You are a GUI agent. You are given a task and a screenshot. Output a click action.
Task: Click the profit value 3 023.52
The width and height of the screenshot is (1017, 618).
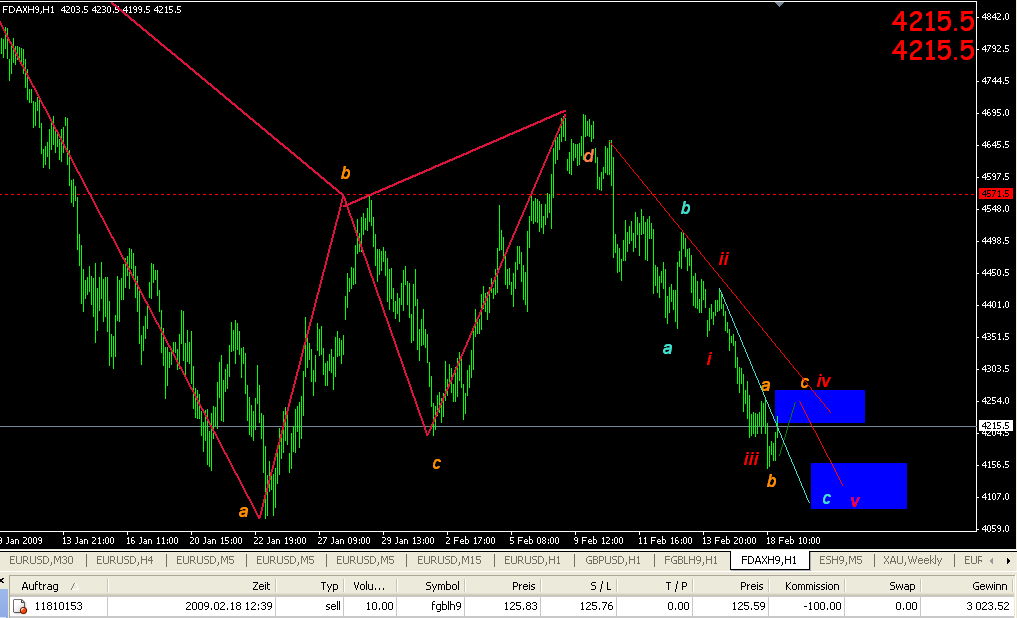(x=987, y=606)
